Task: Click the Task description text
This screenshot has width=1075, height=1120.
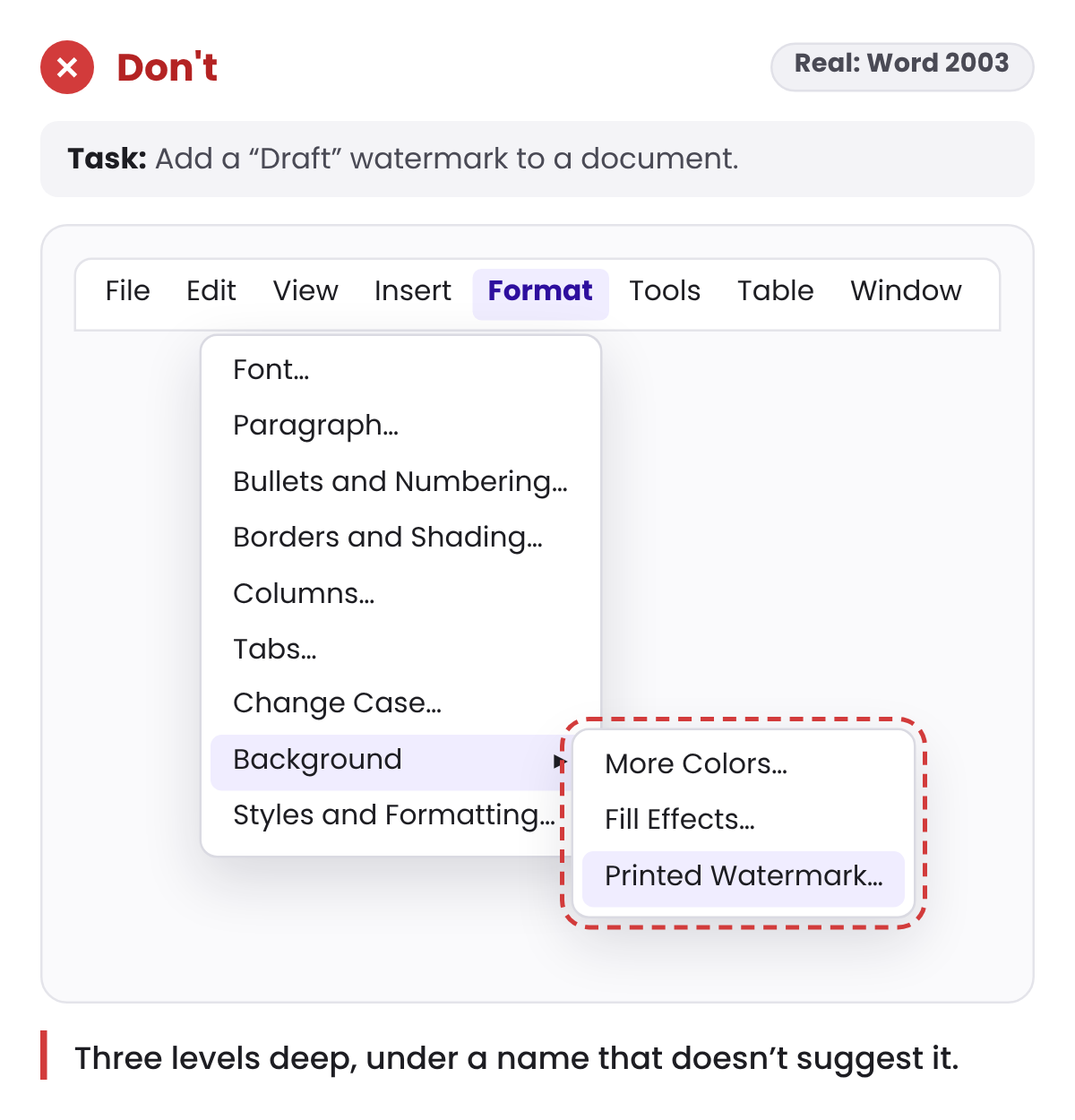Action: [x=403, y=159]
